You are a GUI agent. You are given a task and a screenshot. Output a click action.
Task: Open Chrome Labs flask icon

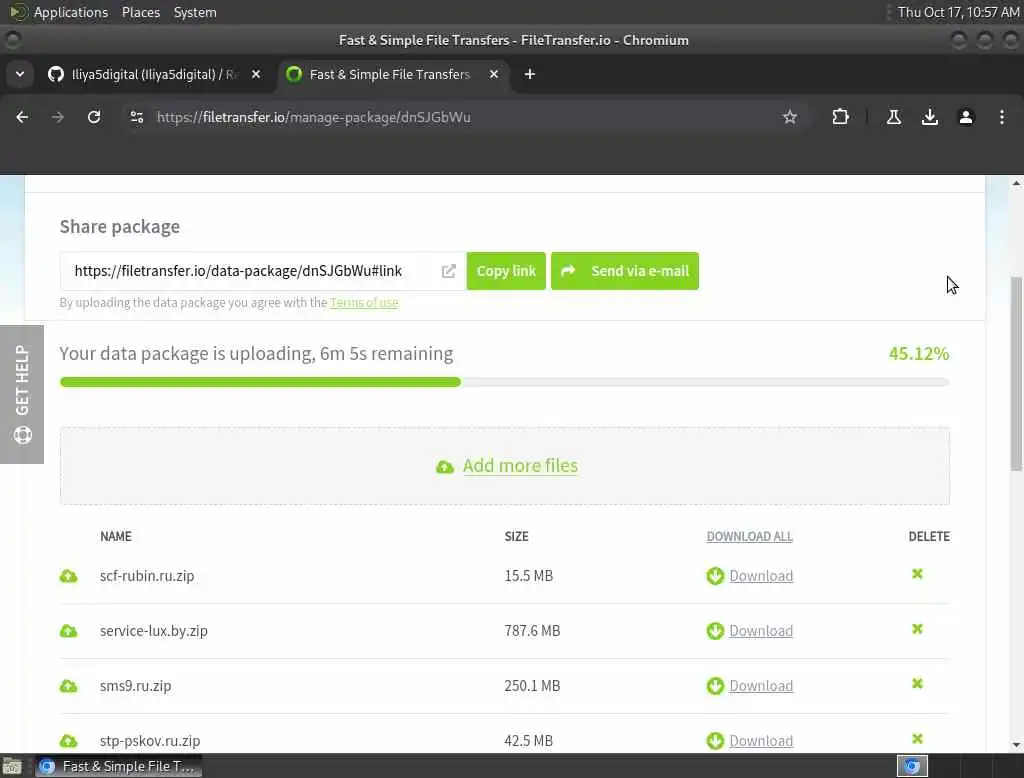point(893,117)
